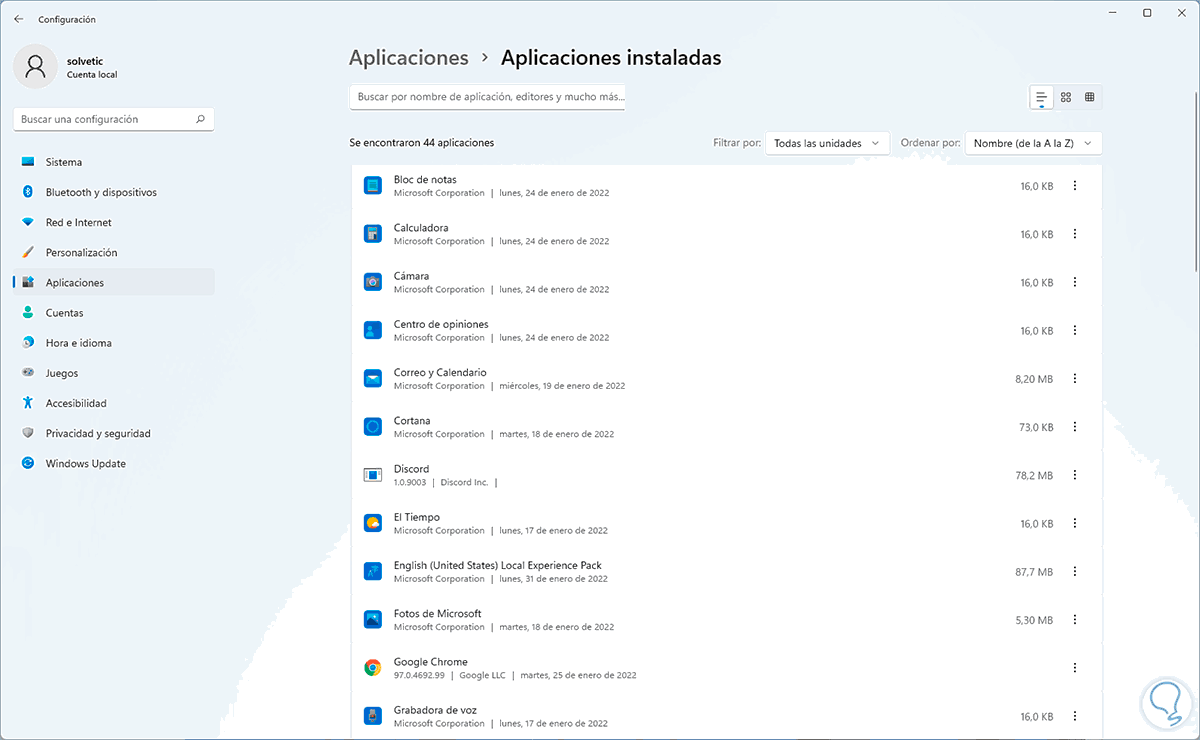Open Bluetooth y dispositivos settings

pos(114,192)
